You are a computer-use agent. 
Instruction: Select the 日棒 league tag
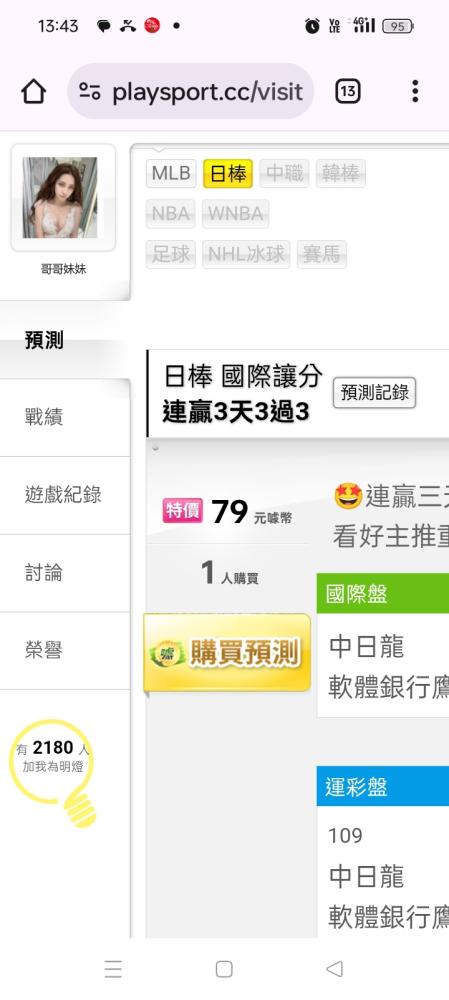coord(228,173)
